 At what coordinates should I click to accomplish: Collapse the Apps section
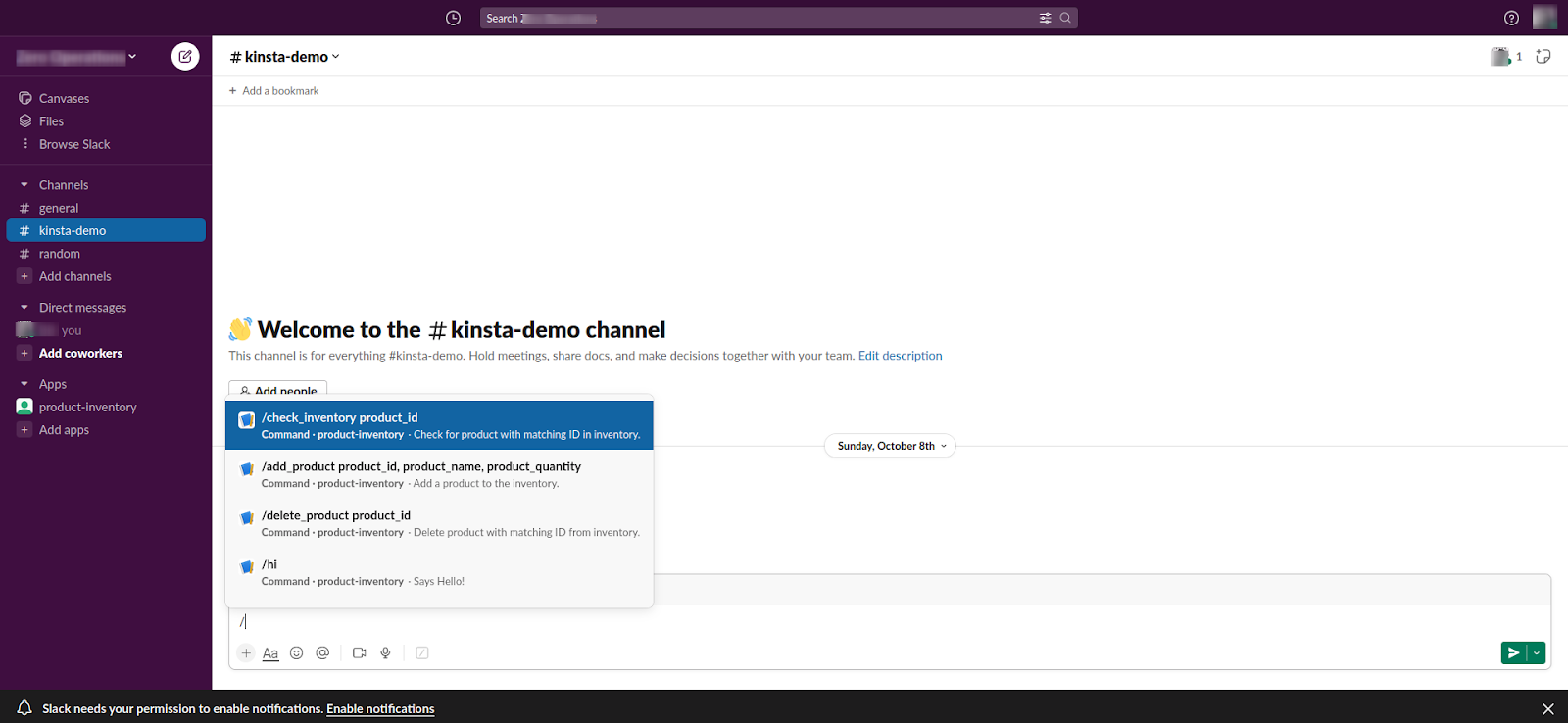tap(24, 384)
